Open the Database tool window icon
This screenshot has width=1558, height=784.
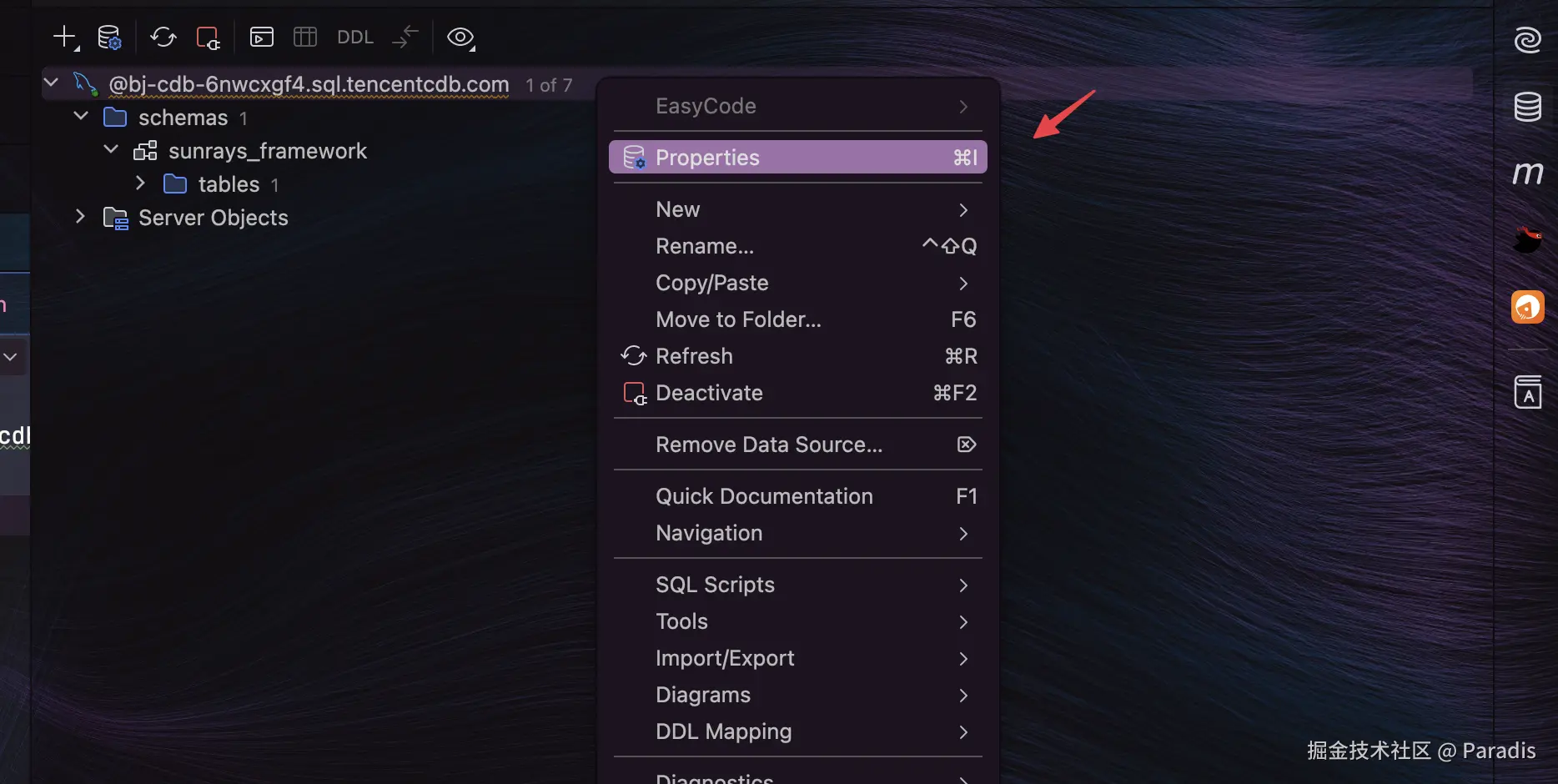click(x=1527, y=107)
